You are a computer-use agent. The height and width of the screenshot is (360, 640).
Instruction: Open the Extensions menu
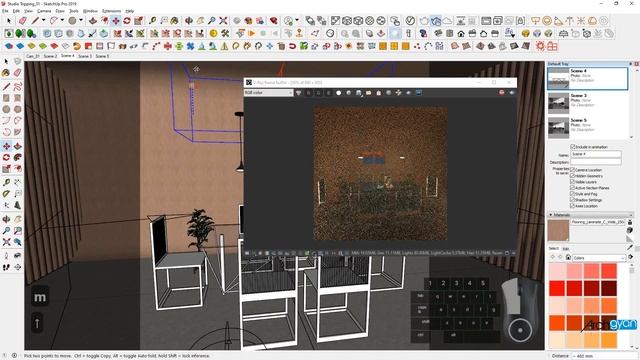[111, 11]
